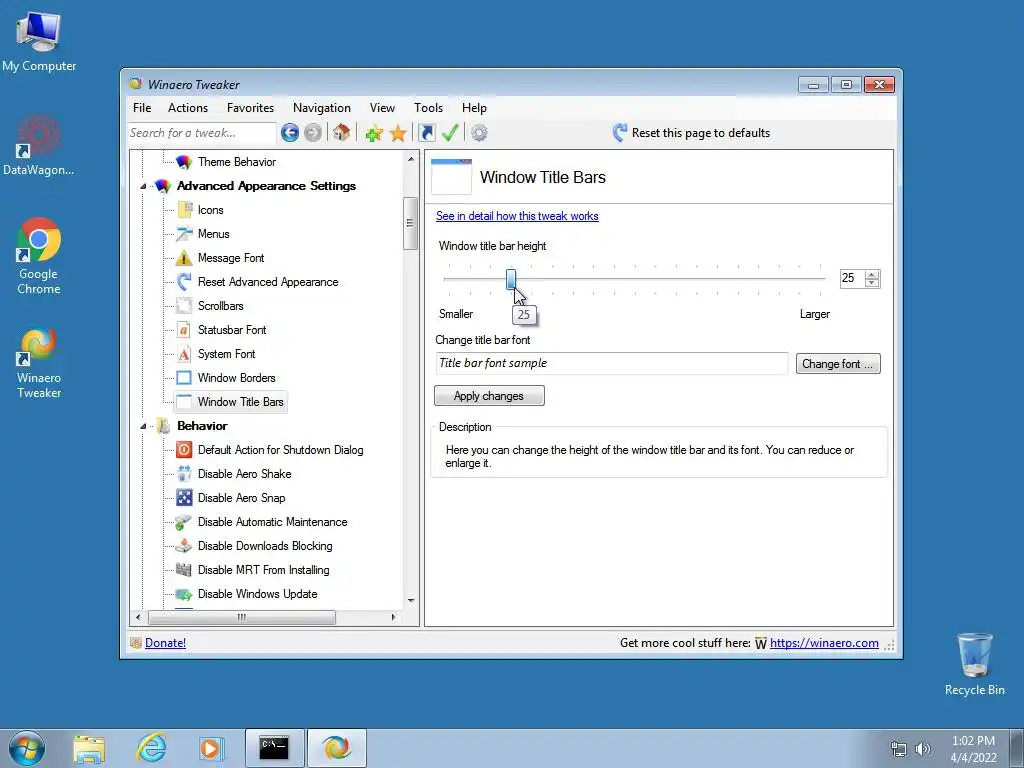The width and height of the screenshot is (1024, 768).
Task: Open the Actions menu
Action: click(x=187, y=108)
